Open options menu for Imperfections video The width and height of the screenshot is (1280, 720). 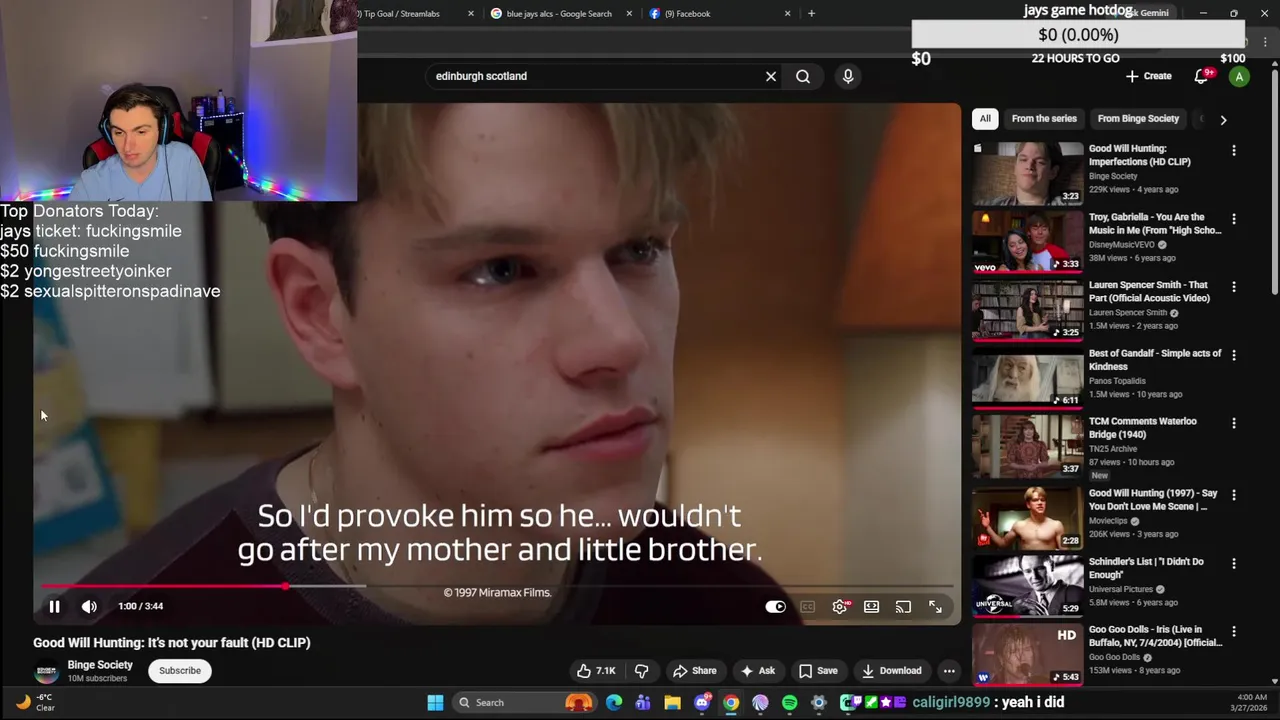click(1234, 150)
